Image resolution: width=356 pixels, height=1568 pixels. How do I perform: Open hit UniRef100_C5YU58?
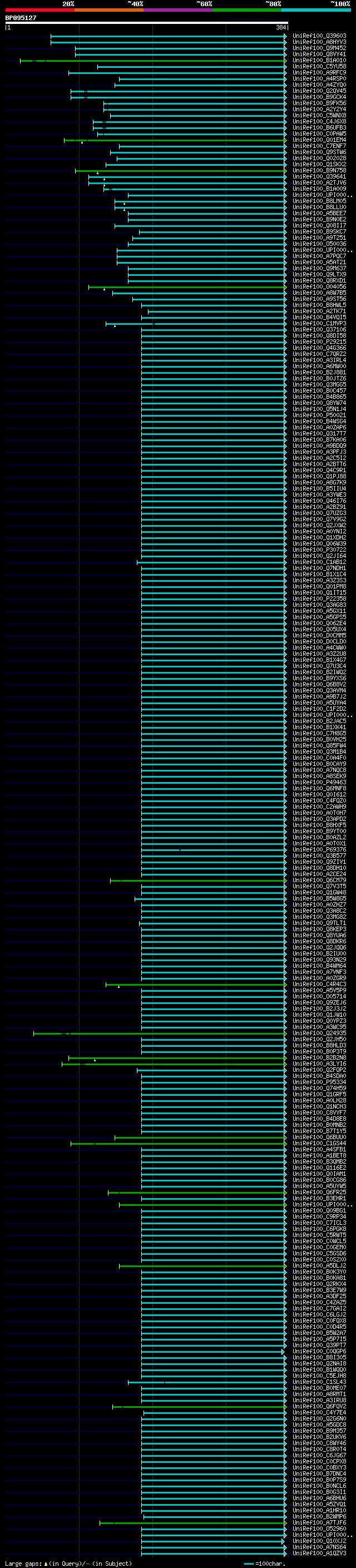pyautogui.click(x=319, y=66)
